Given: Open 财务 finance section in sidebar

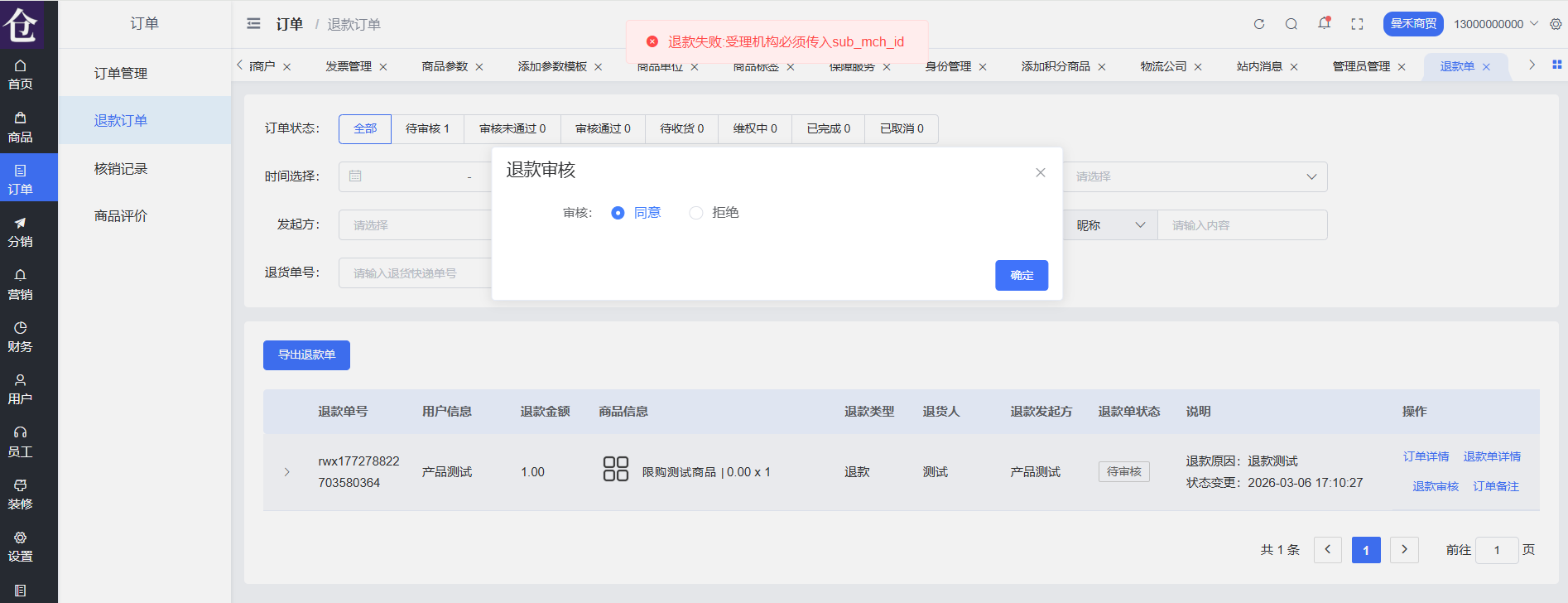Looking at the screenshot, I should pos(21,336).
